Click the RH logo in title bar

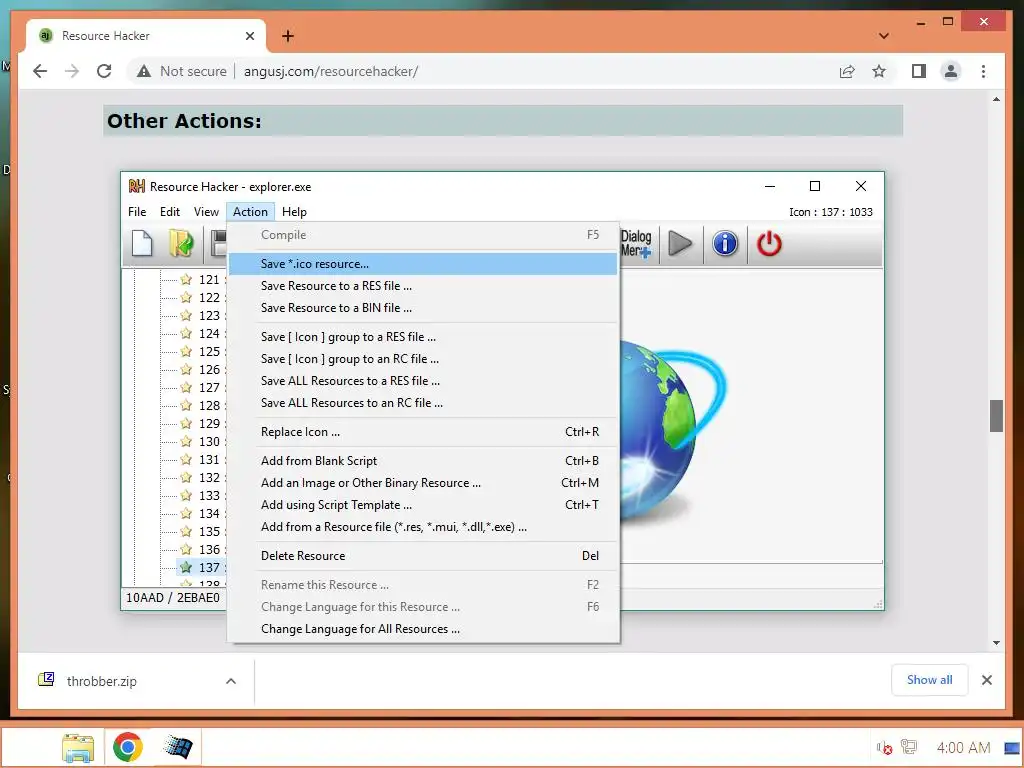(136, 187)
